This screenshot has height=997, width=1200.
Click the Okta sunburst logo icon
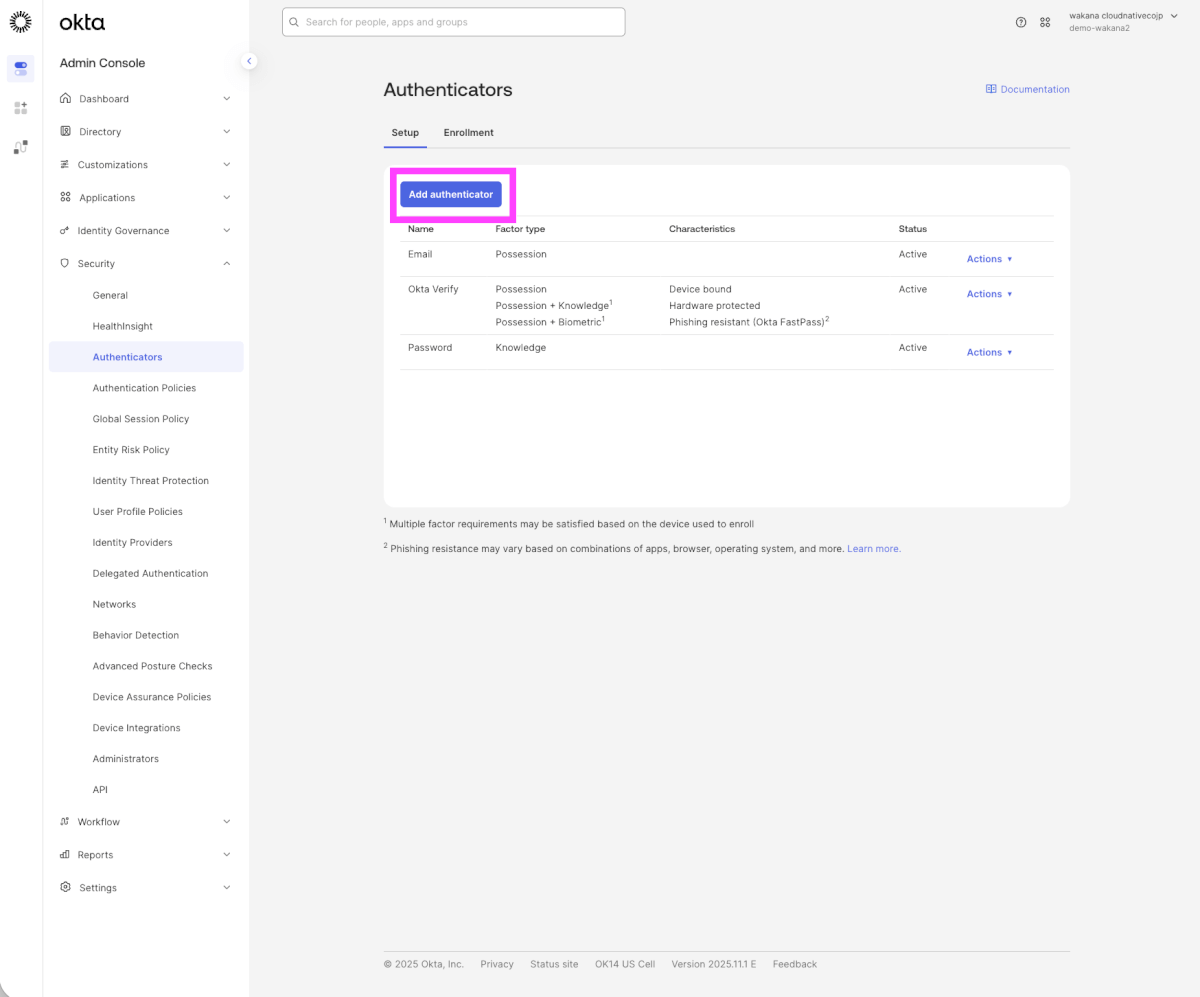coord(20,22)
